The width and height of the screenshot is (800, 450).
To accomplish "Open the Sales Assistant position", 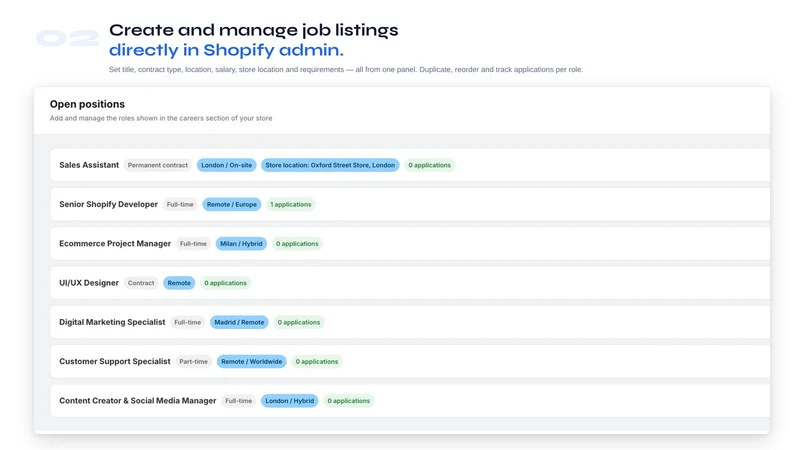I will pos(89,165).
